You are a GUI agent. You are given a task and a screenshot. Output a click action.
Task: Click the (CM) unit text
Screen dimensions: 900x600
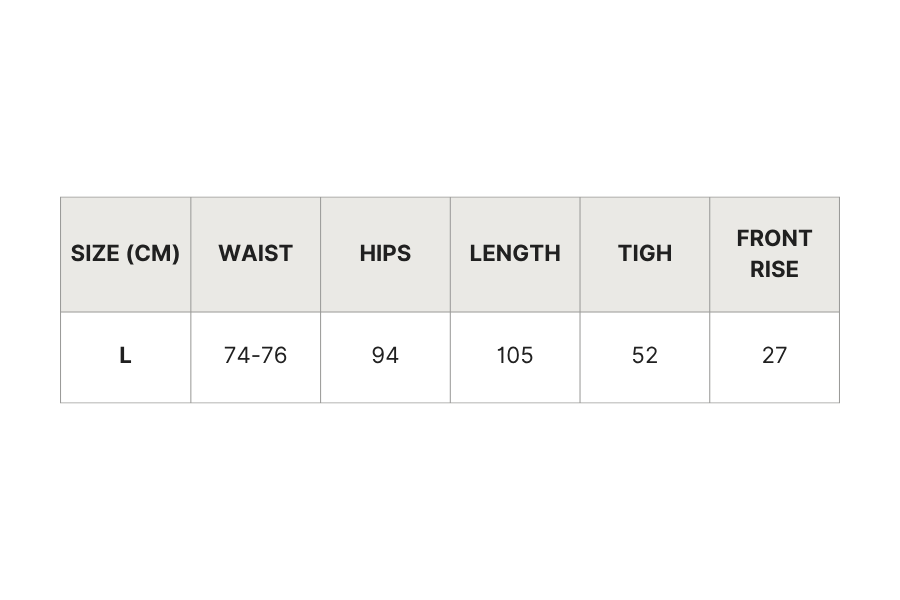(153, 253)
